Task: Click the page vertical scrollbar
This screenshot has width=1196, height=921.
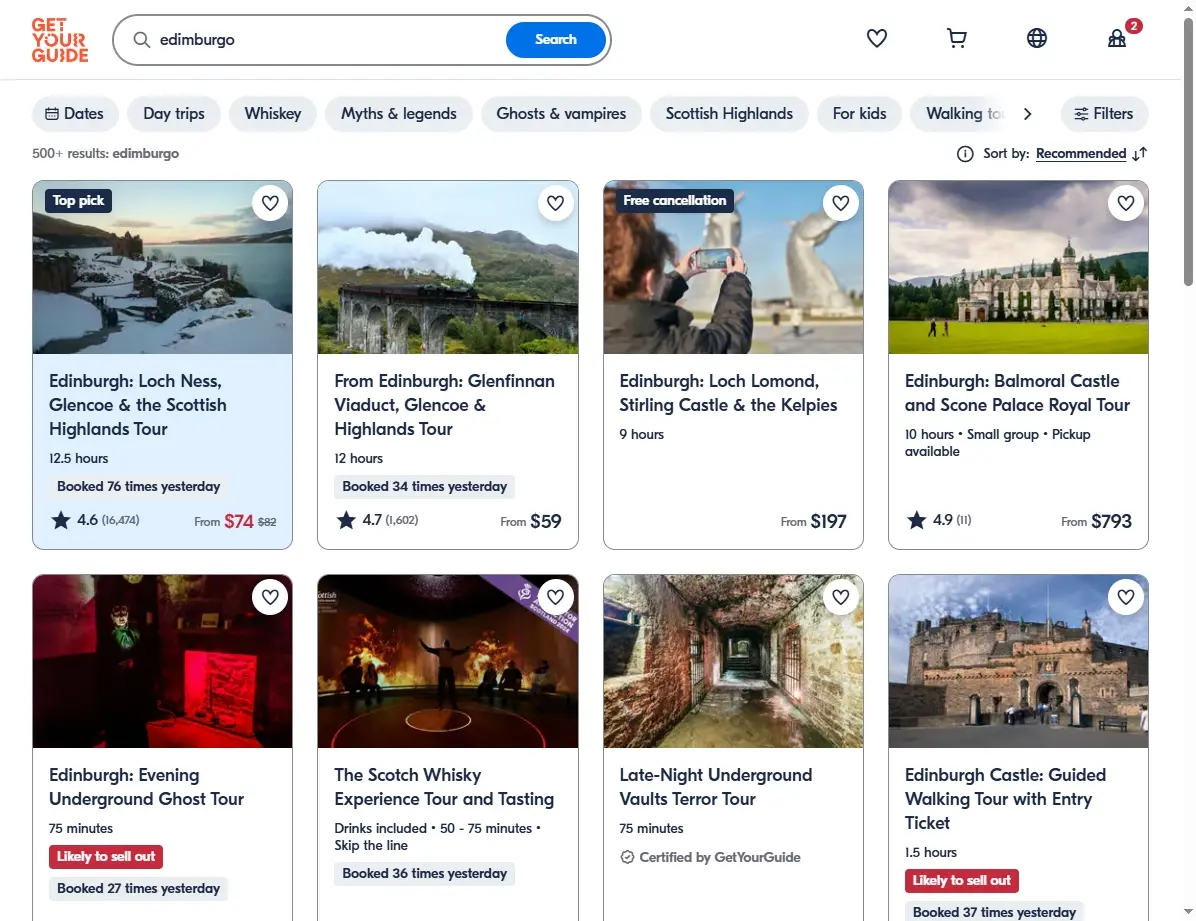Action: pos(1188,153)
